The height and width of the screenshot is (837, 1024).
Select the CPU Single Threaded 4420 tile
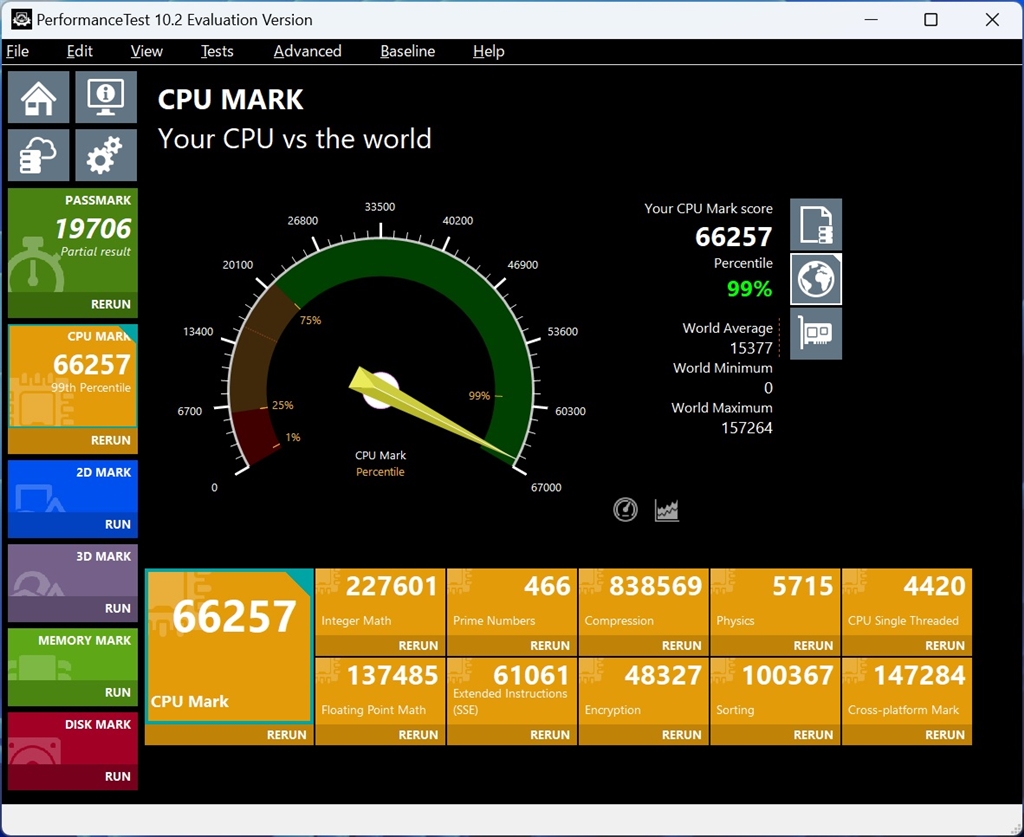907,603
